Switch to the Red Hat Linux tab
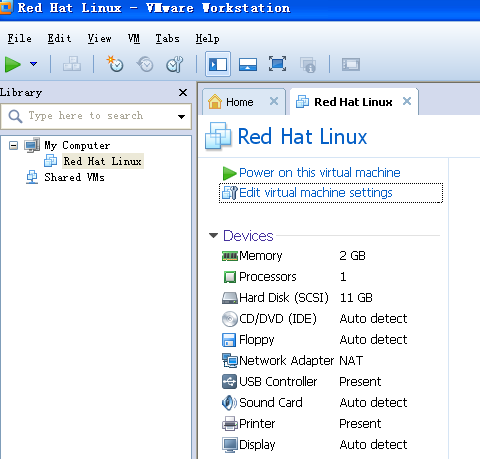Image resolution: width=480 pixels, height=459 pixels. coord(353,102)
